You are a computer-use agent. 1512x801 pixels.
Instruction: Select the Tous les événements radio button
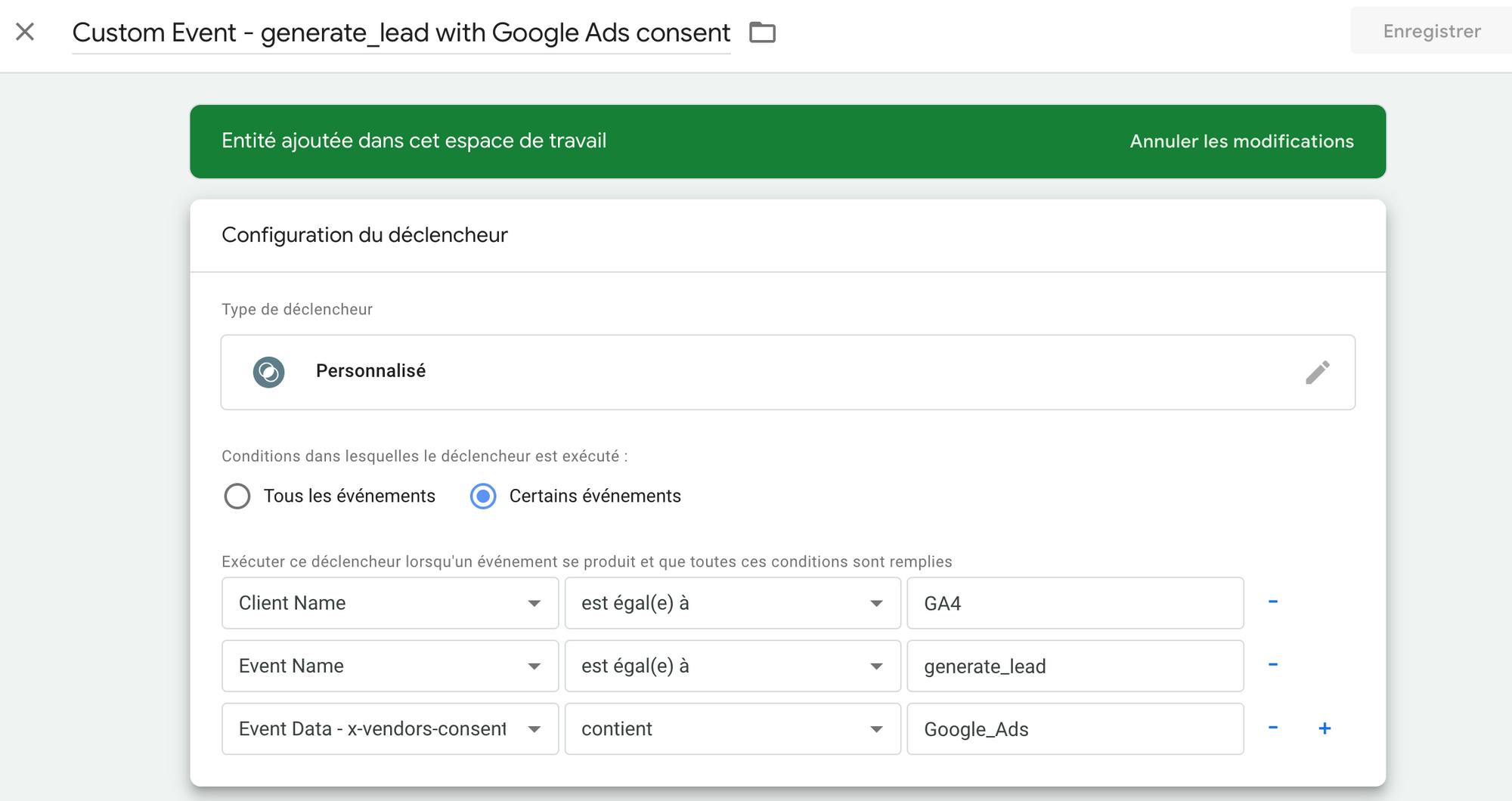pos(237,496)
